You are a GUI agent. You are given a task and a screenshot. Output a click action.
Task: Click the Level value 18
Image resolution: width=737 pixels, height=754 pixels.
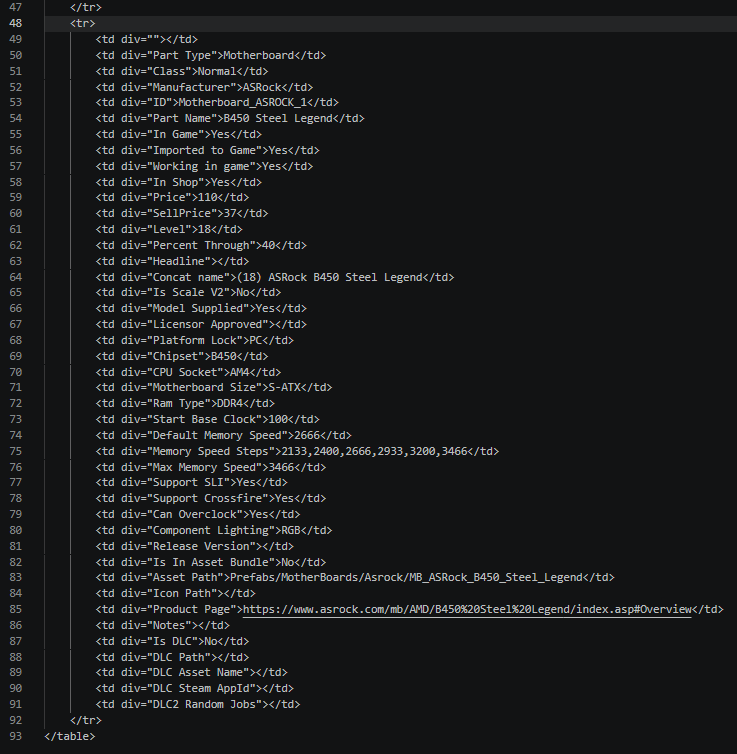click(204, 229)
